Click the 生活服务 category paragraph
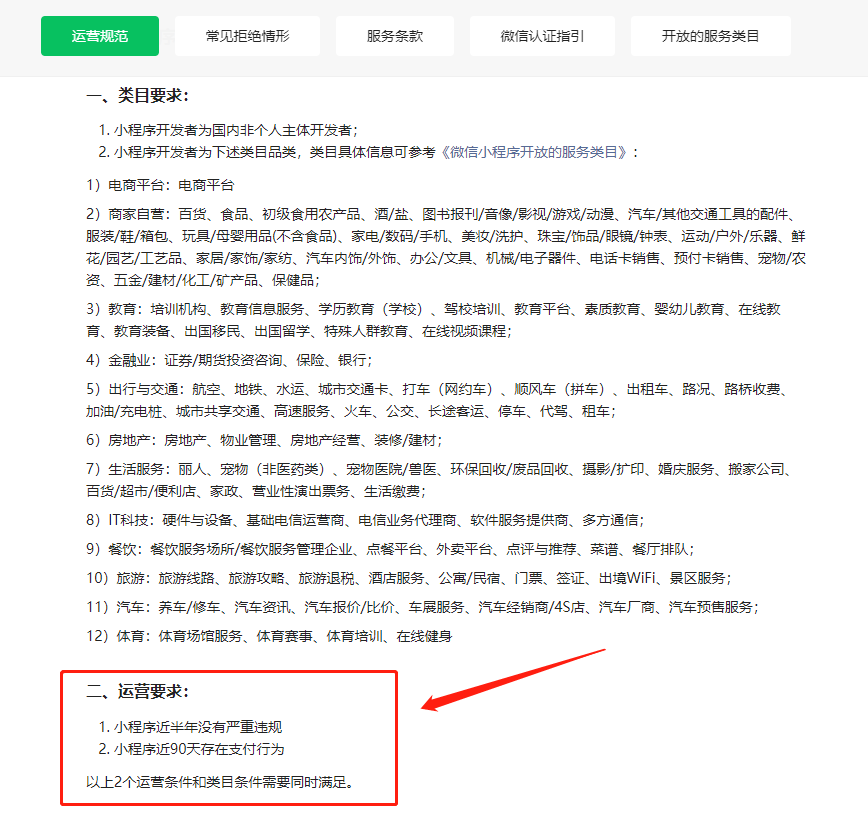 click(x=439, y=480)
